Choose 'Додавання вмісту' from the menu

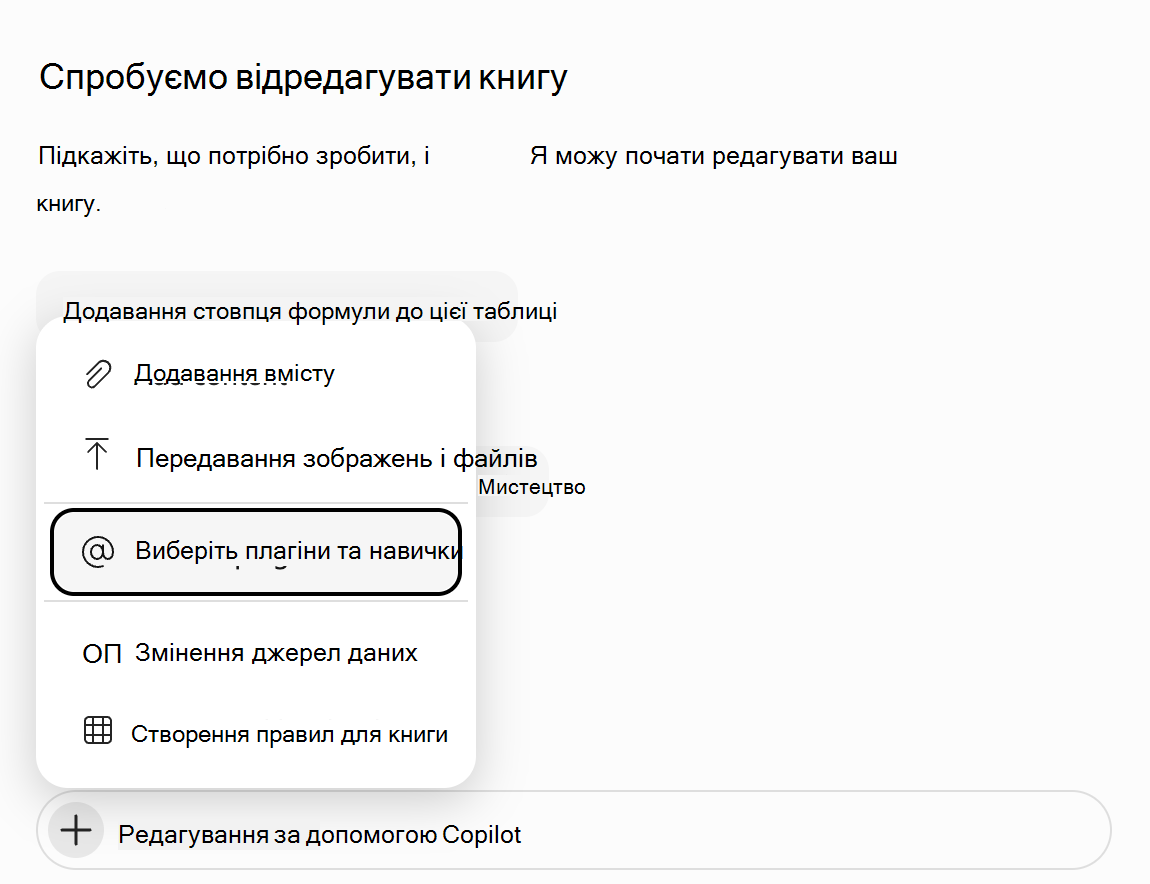click(x=256, y=373)
